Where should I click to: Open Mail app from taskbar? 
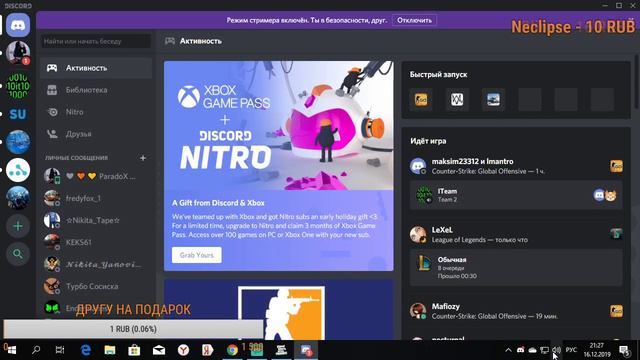pyautogui.click(x=159, y=350)
